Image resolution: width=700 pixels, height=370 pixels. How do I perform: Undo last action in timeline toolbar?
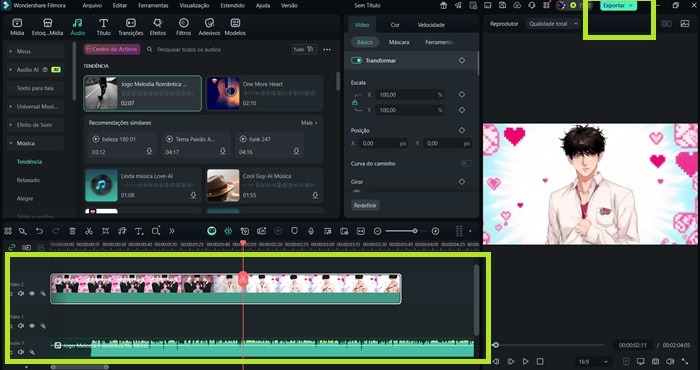pos(39,231)
